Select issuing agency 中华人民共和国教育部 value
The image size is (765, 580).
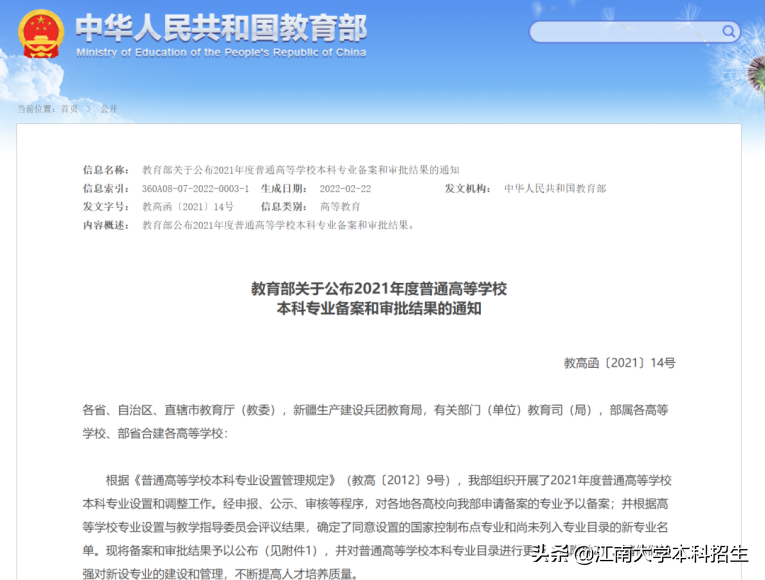[555, 188]
